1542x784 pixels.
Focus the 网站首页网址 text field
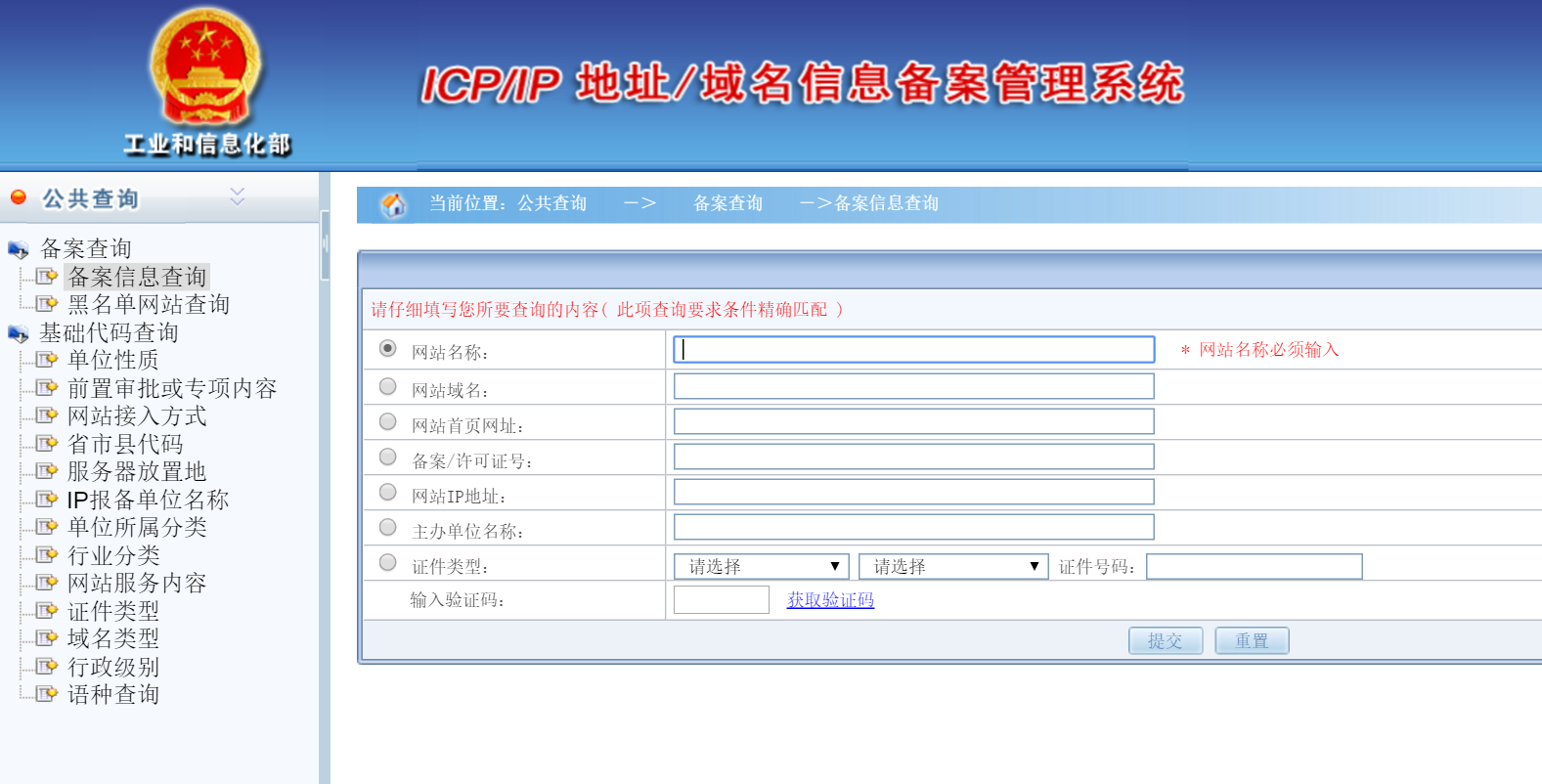914,421
